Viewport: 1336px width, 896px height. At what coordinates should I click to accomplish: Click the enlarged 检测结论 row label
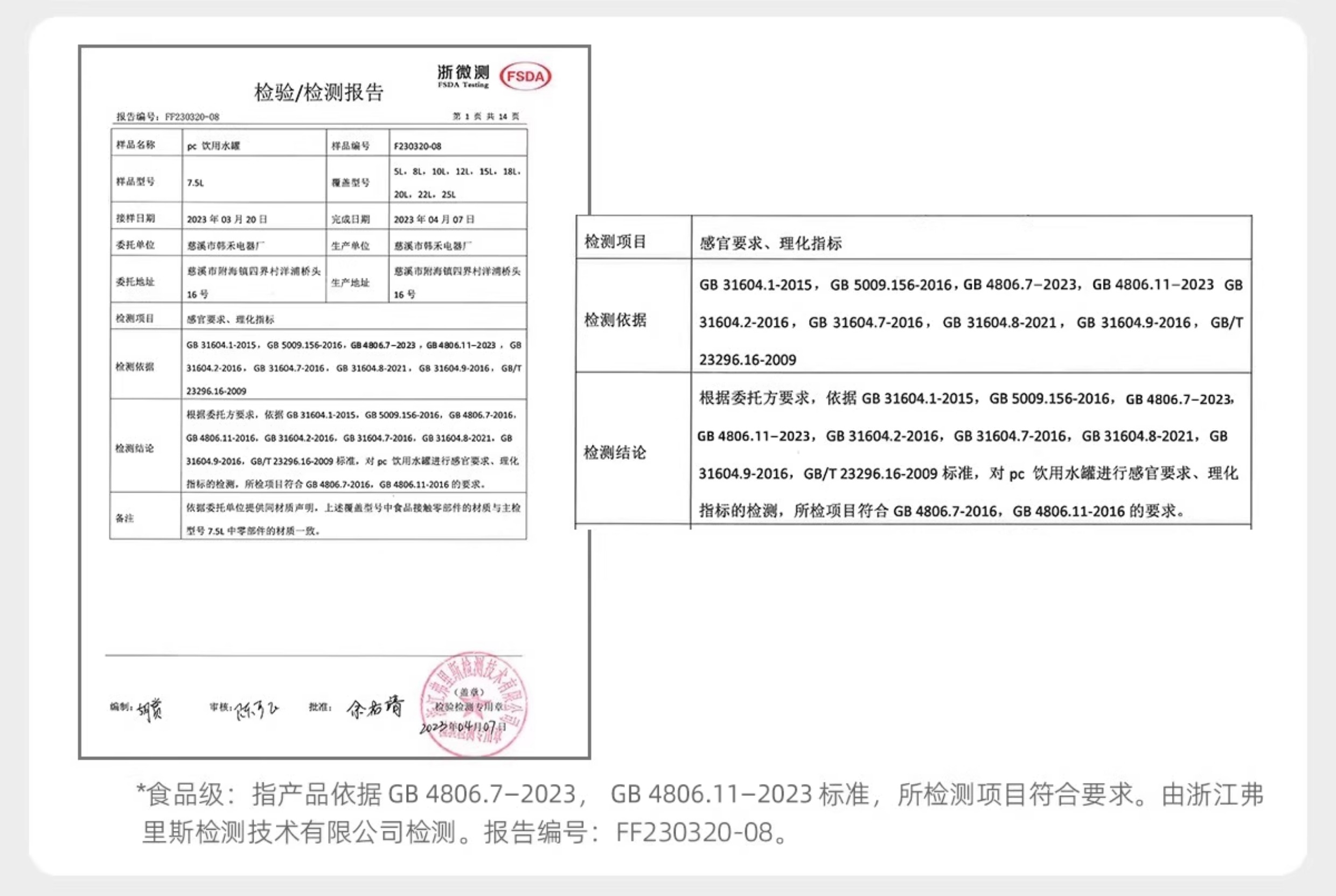(615, 453)
